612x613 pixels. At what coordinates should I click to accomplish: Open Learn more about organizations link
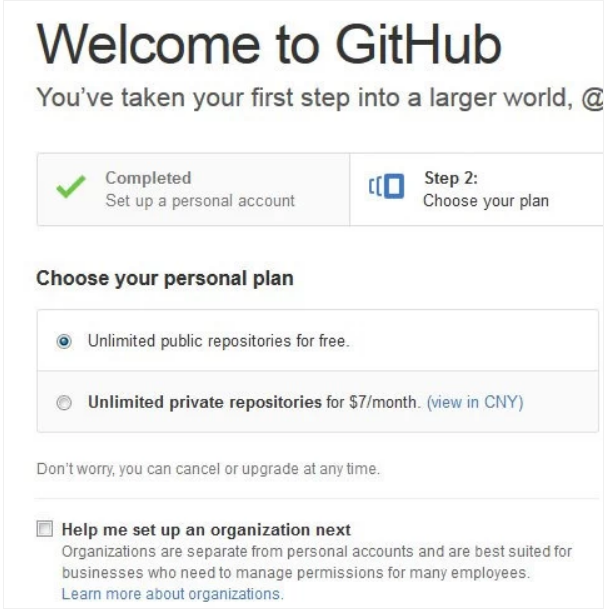click(x=172, y=593)
